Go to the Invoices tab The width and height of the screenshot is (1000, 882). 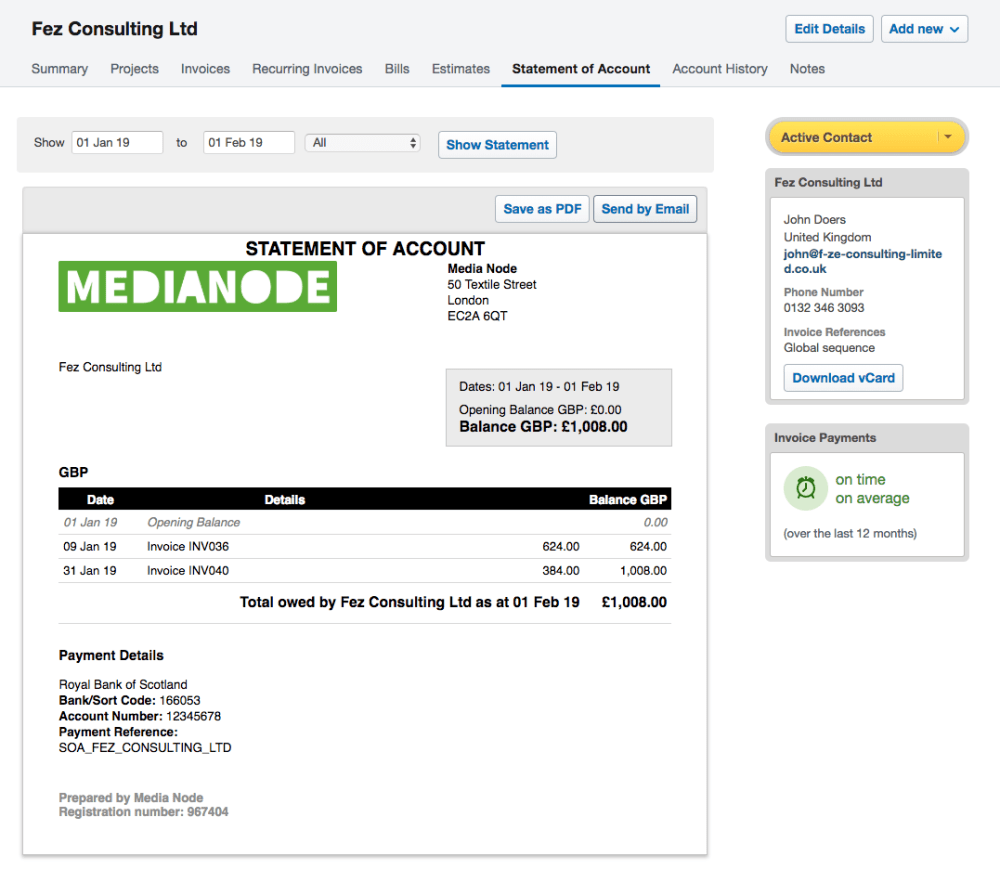click(x=205, y=69)
